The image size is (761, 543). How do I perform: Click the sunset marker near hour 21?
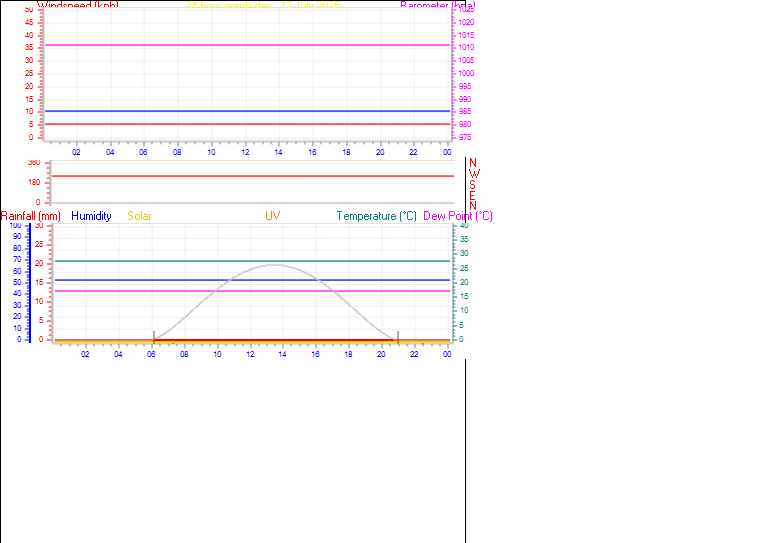pyautogui.click(x=398, y=337)
